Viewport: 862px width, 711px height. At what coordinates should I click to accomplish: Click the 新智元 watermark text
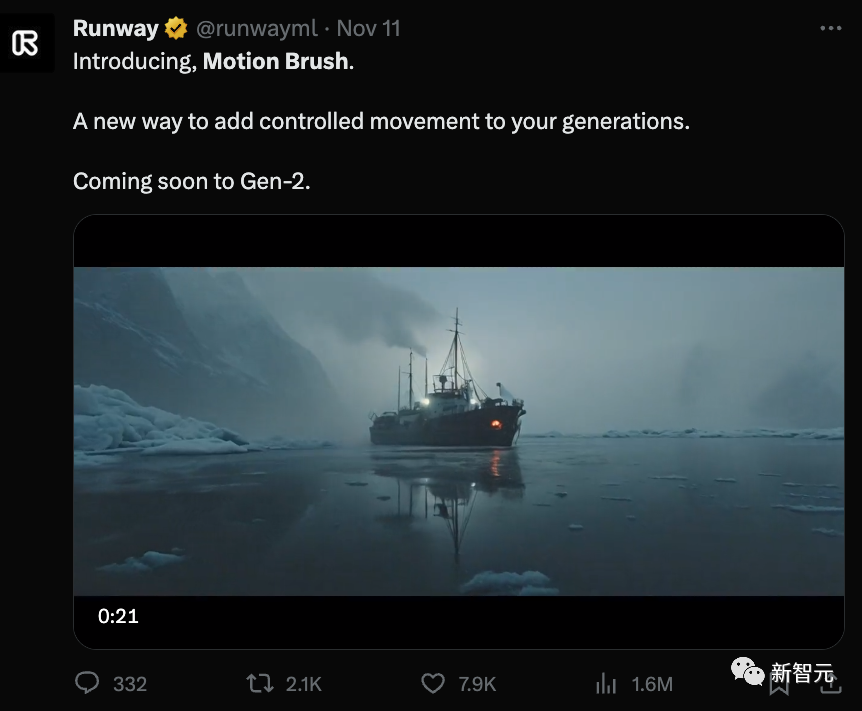click(x=802, y=674)
